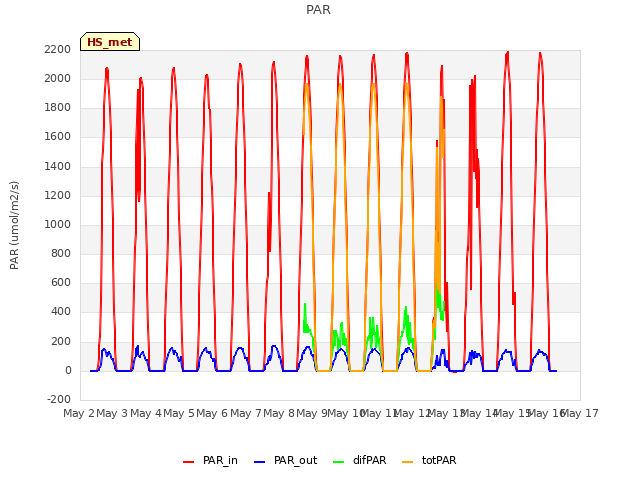Click the May 6 x-axis label
The width and height of the screenshot is (640, 480).
tap(212, 413)
